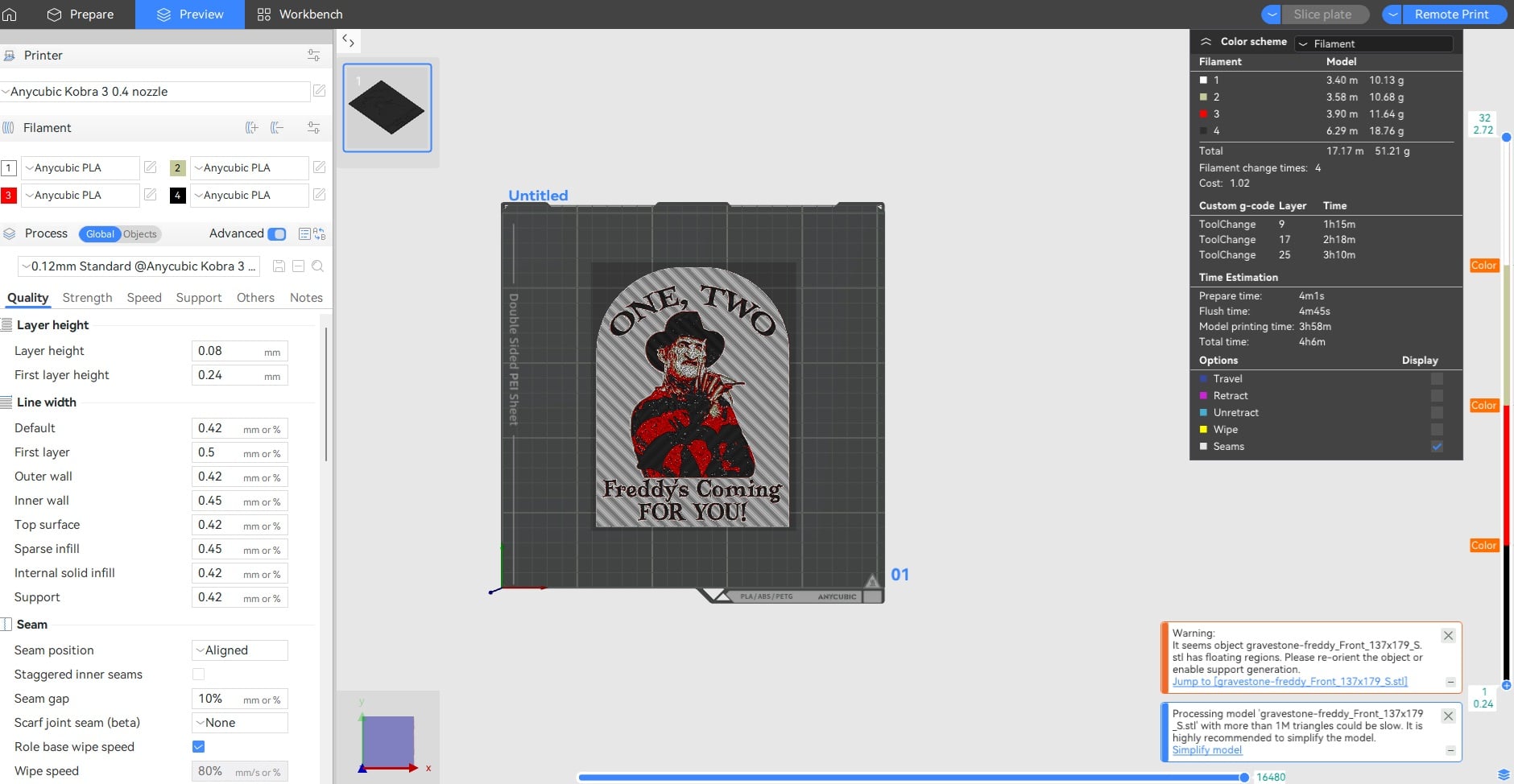Switch to Prepare tab
The image size is (1514, 784).
pos(80,14)
